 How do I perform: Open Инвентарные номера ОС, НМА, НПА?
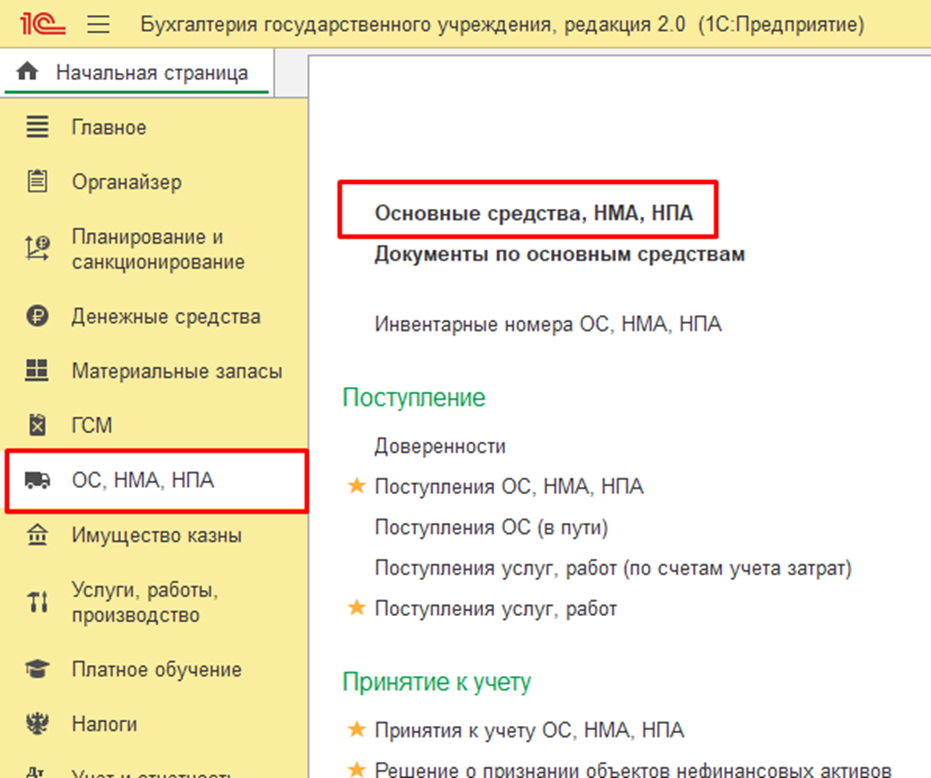click(548, 324)
